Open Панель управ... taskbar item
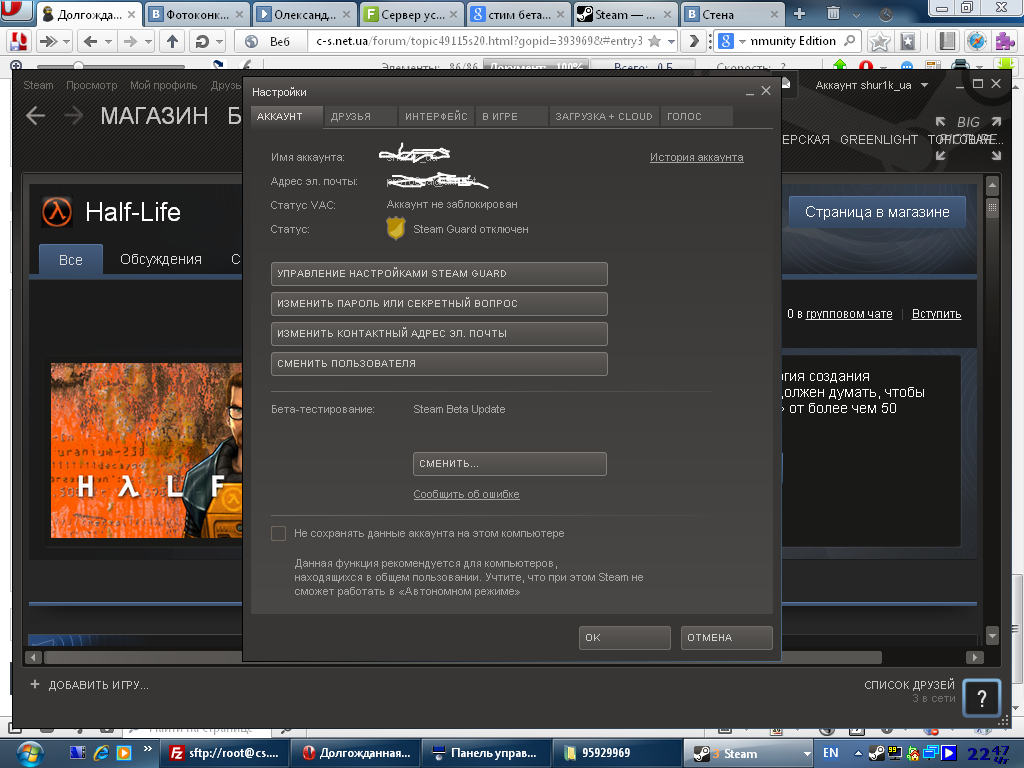Viewport: 1024px width, 768px height. (486, 753)
